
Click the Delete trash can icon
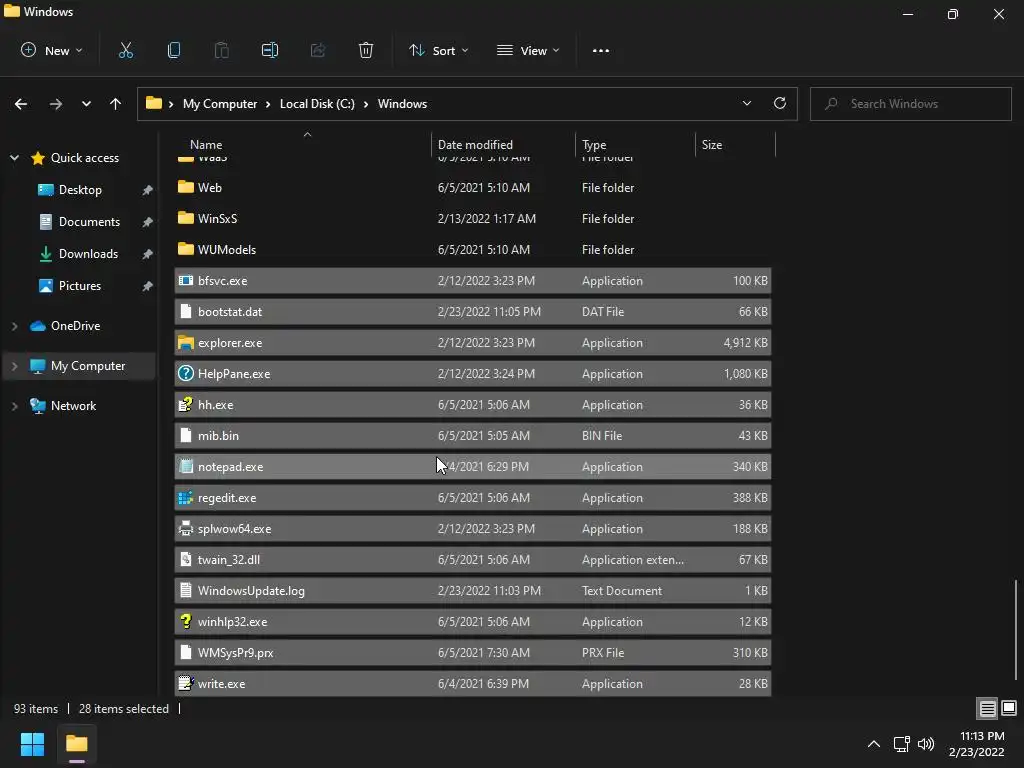pos(366,50)
